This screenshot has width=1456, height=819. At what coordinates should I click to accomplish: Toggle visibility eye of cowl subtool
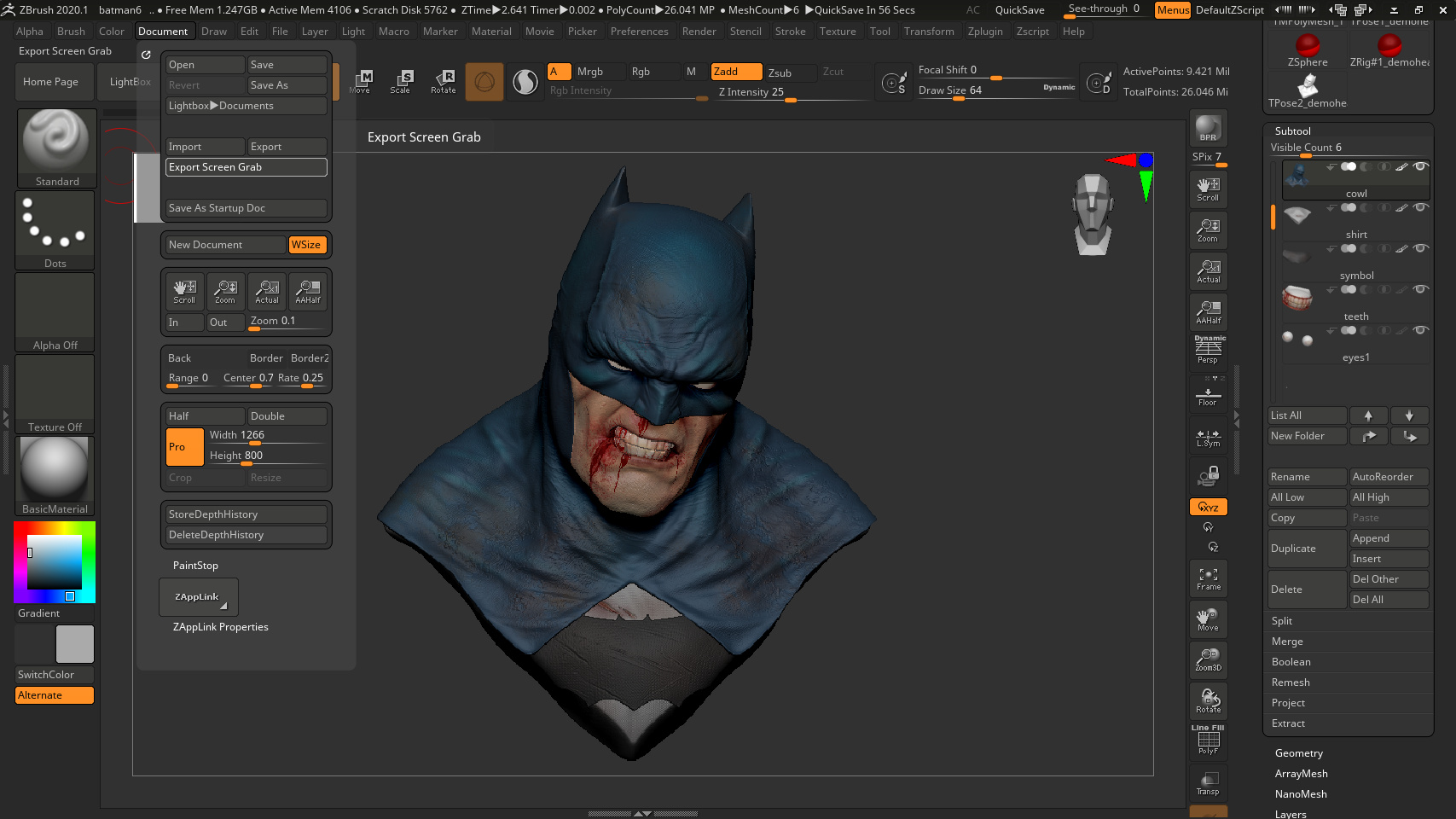(1420, 166)
